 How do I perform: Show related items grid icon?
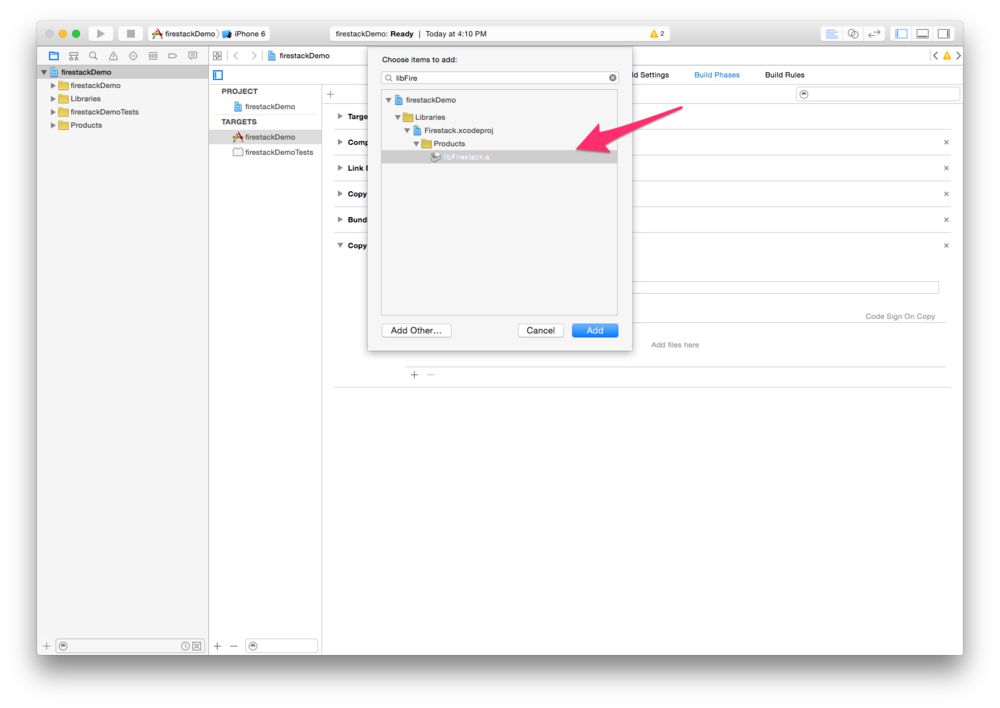[x=217, y=55]
